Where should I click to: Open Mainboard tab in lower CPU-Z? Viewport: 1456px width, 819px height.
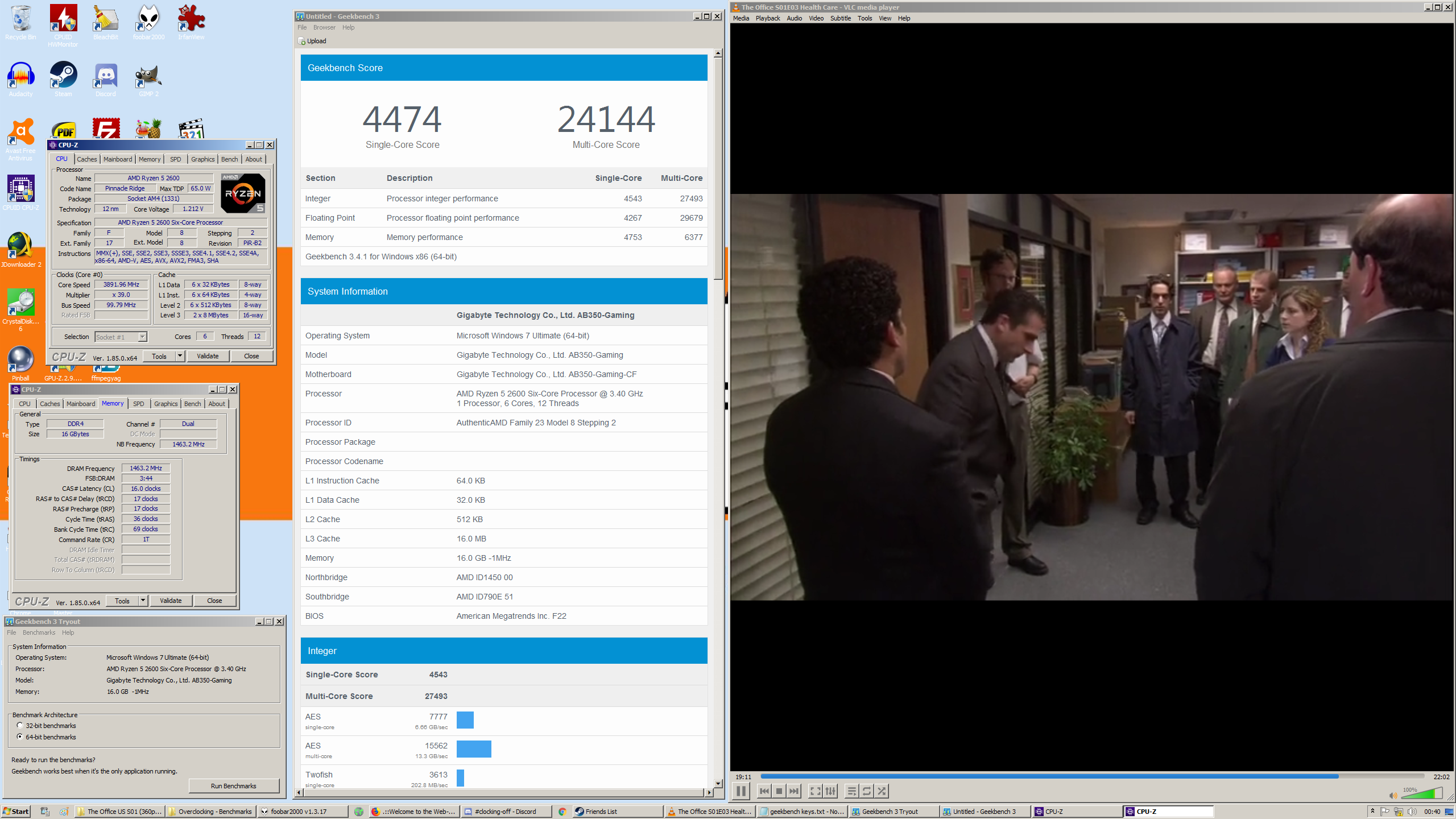pyautogui.click(x=81, y=404)
